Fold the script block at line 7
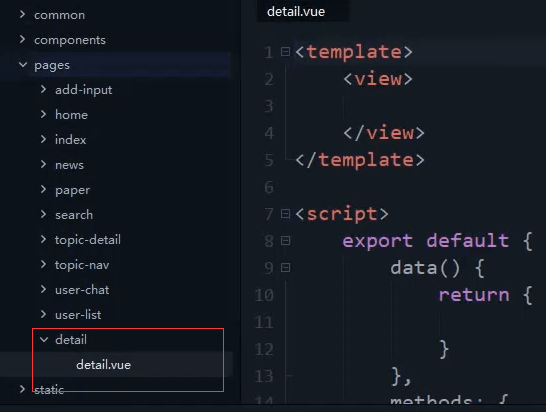 [286, 213]
